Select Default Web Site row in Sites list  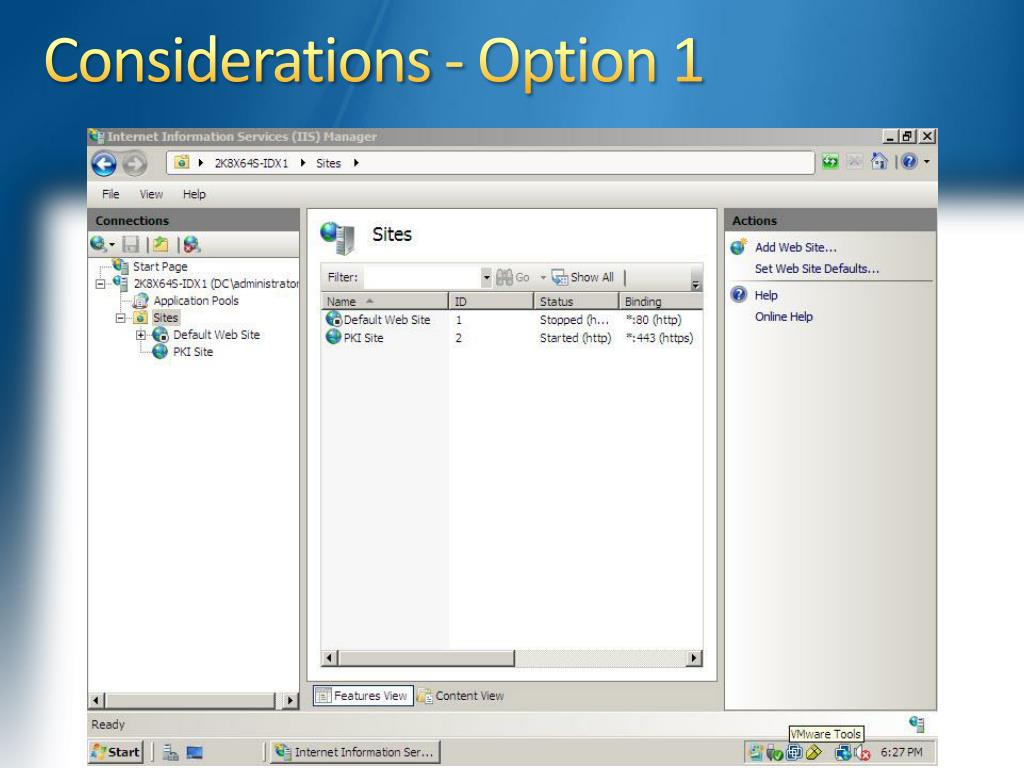[x=511, y=319]
